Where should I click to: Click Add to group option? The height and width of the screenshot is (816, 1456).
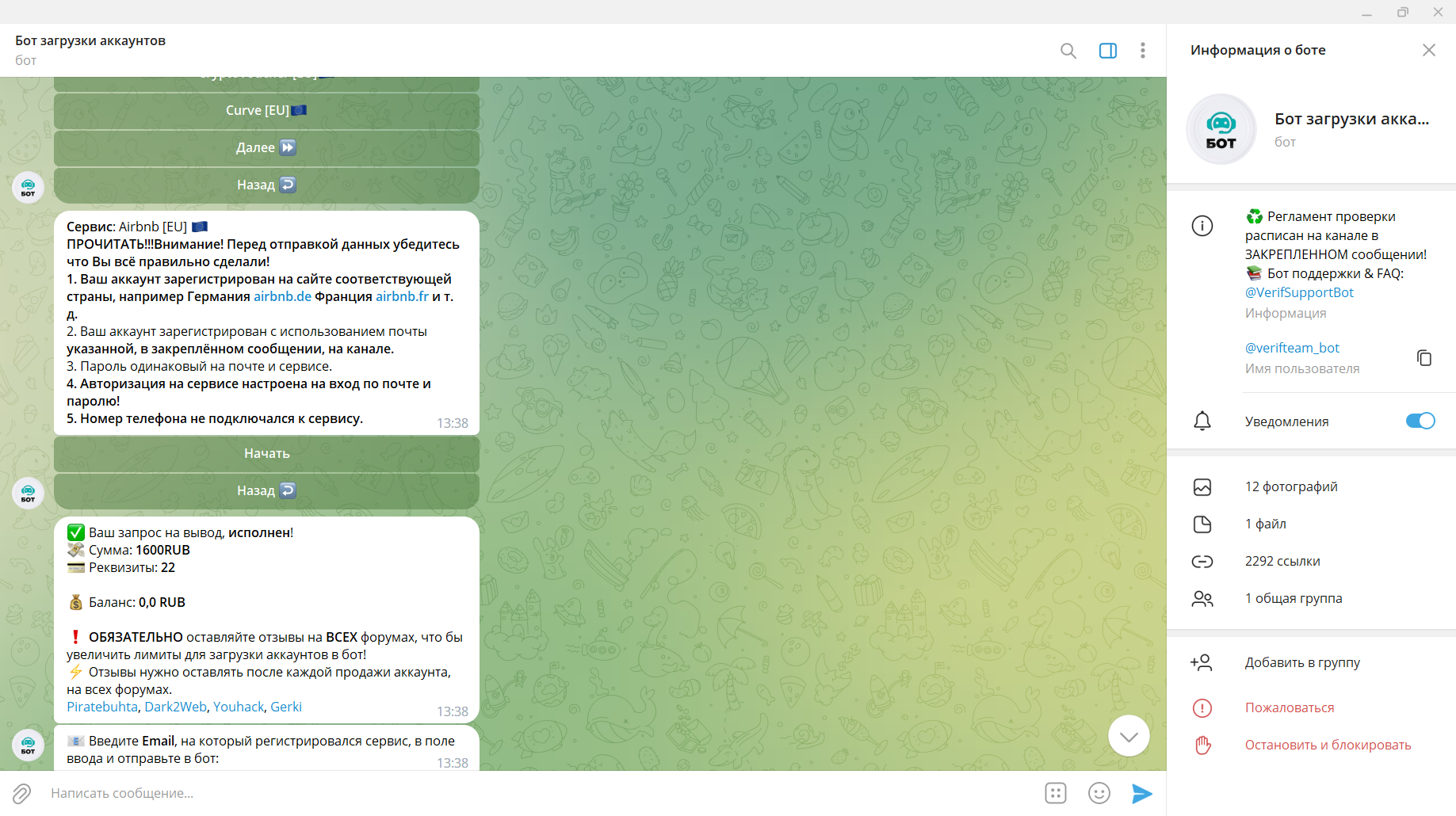(x=1301, y=662)
